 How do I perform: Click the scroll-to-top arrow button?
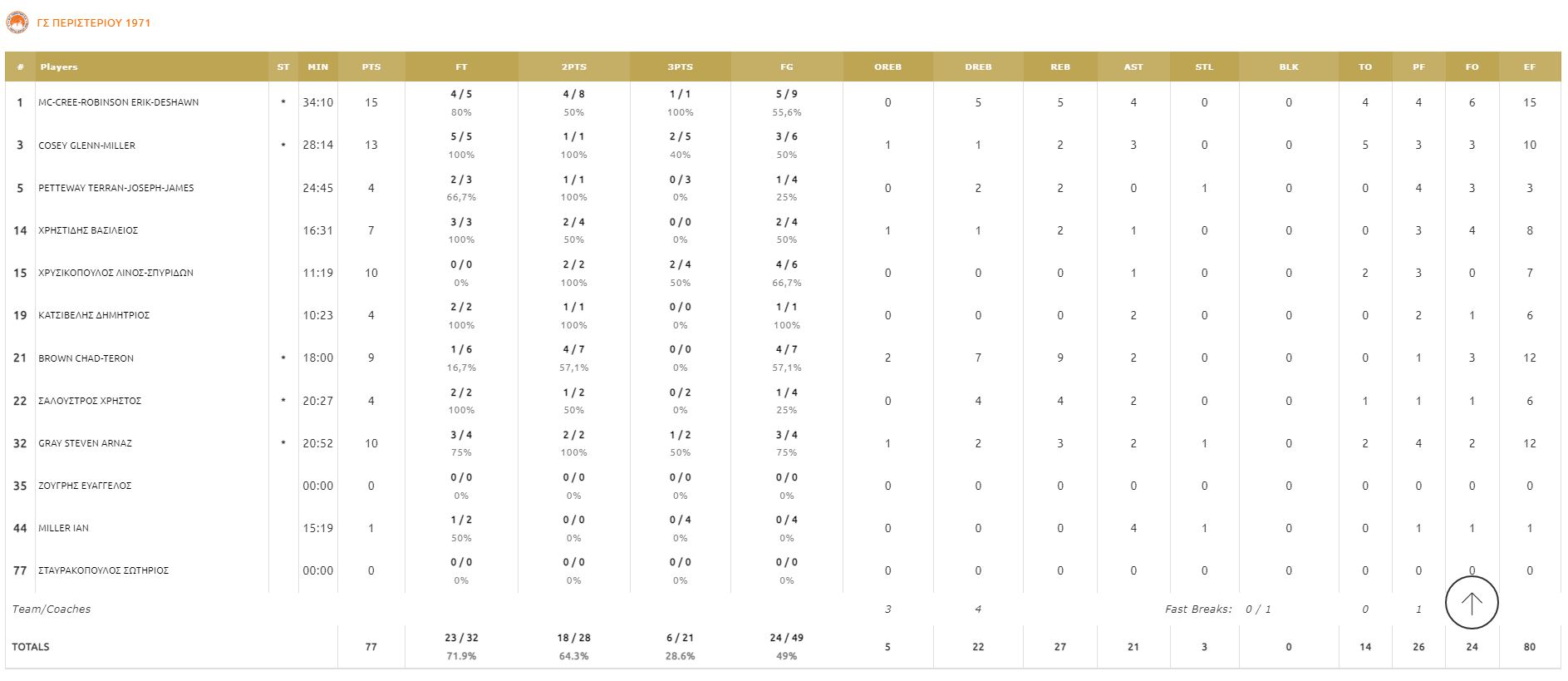coord(1471,603)
